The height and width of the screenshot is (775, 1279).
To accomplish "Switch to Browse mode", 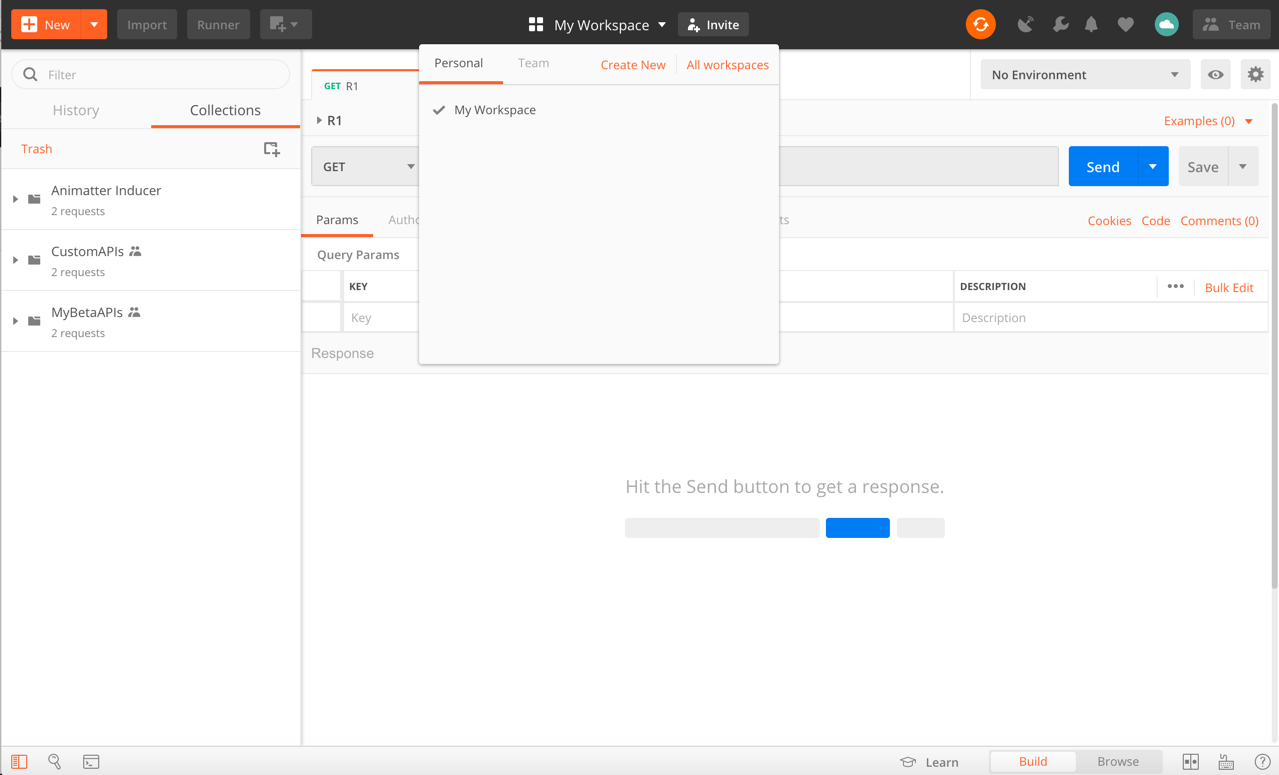I will tap(1118, 762).
